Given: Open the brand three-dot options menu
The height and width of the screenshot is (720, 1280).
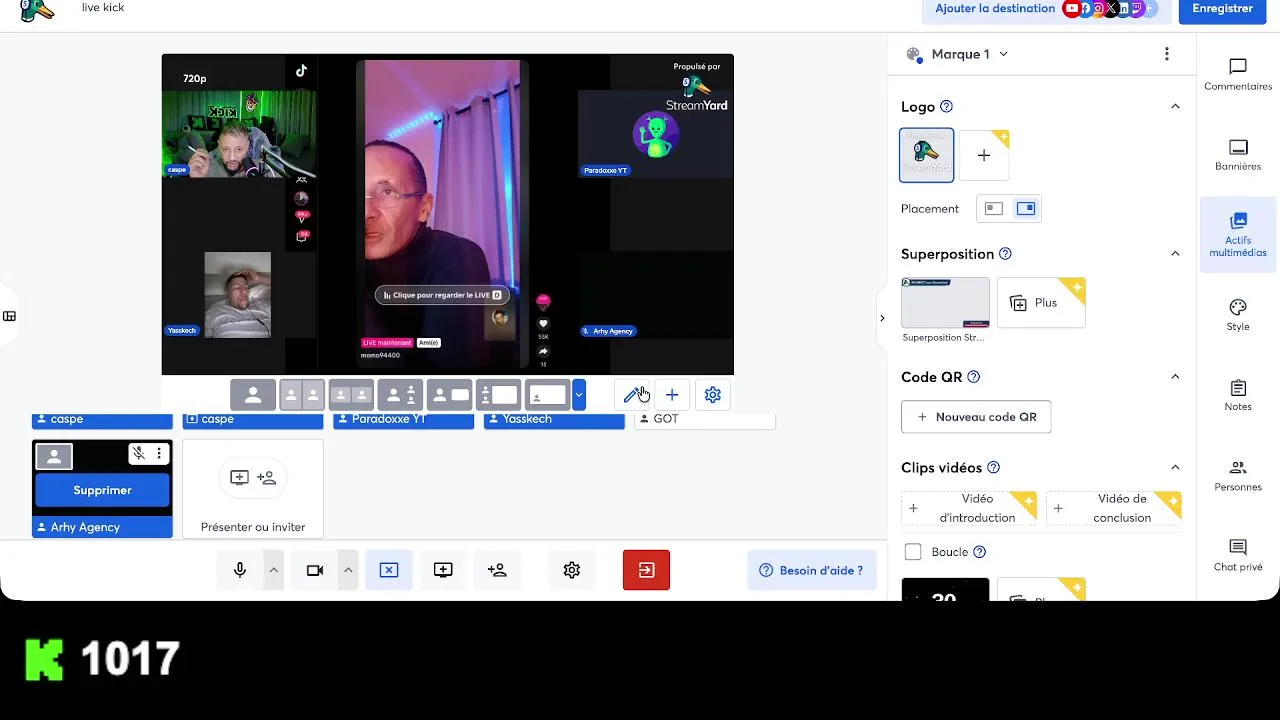Looking at the screenshot, I should click(1167, 54).
